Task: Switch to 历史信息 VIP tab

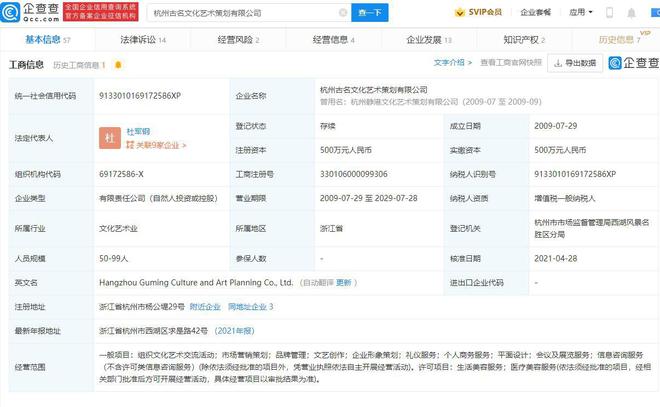Action: pyautogui.click(x=620, y=40)
